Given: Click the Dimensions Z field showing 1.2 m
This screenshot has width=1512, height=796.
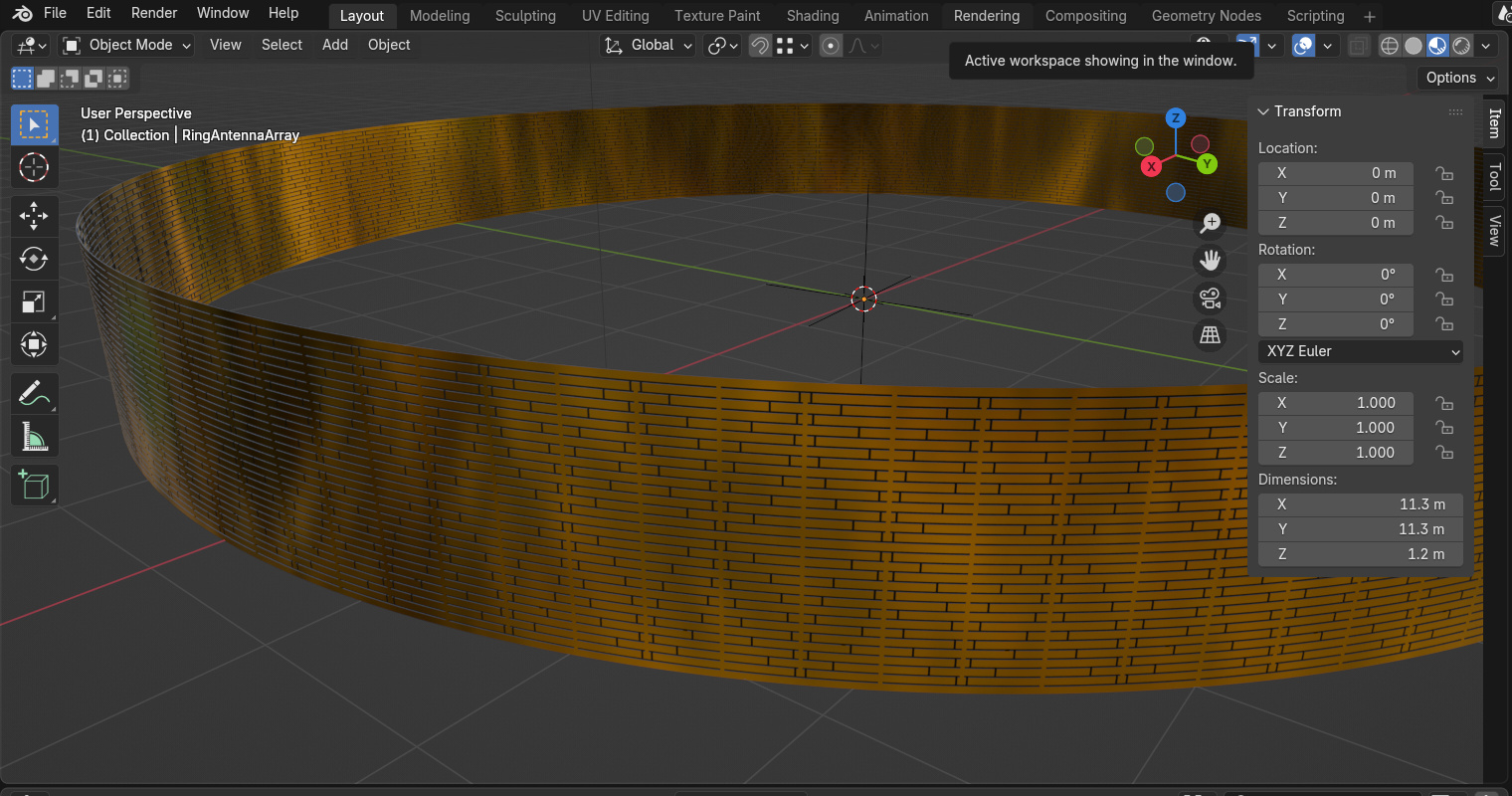Looking at the screenshot, I should point(1360,554).
